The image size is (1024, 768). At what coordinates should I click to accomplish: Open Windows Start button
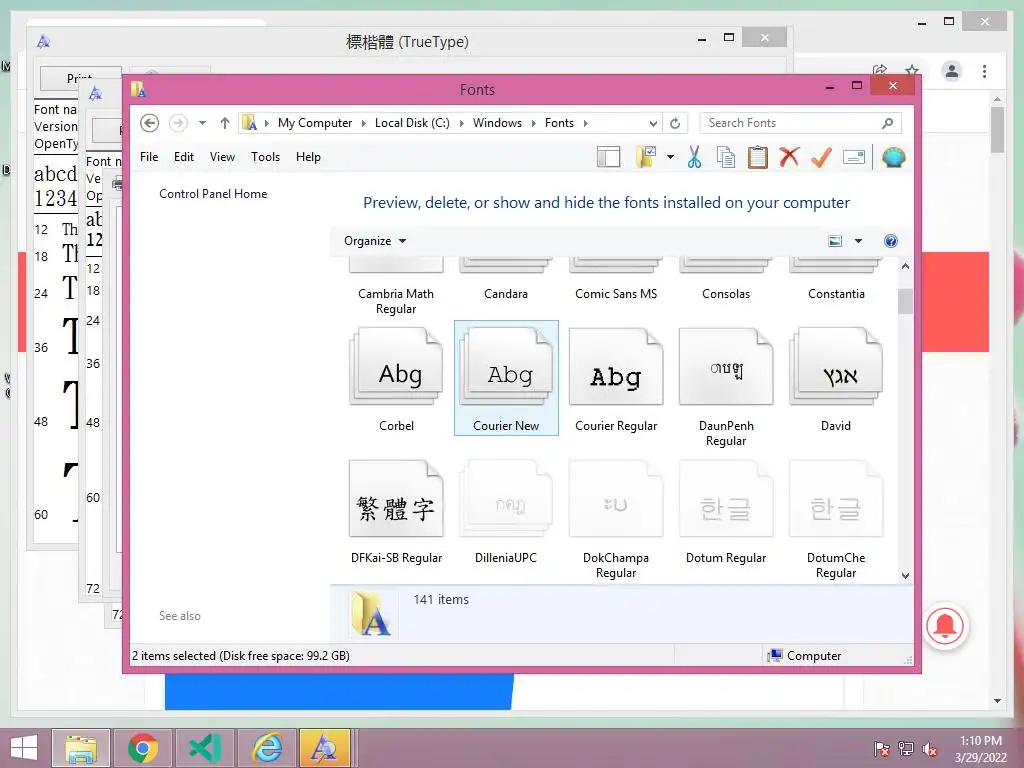[x=24, y=748]
